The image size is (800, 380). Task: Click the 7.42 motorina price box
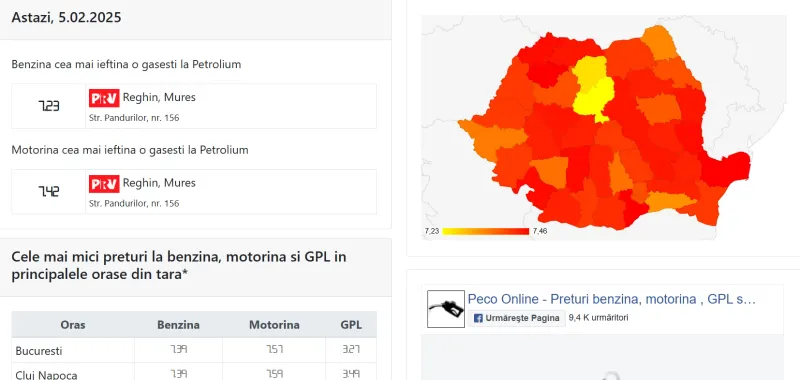pos(49,192)
